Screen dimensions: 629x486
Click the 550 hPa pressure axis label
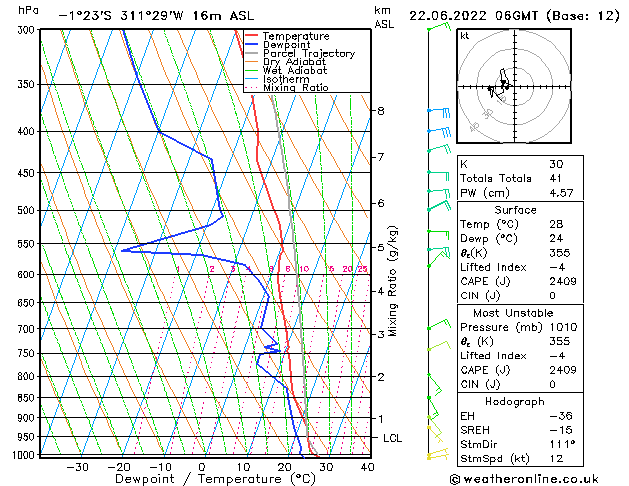click(x=28, y=244)
